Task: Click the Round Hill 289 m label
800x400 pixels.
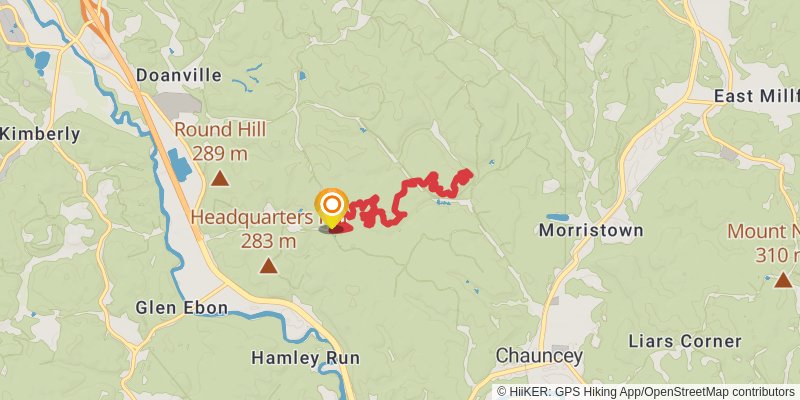Action: coord(220,141)
